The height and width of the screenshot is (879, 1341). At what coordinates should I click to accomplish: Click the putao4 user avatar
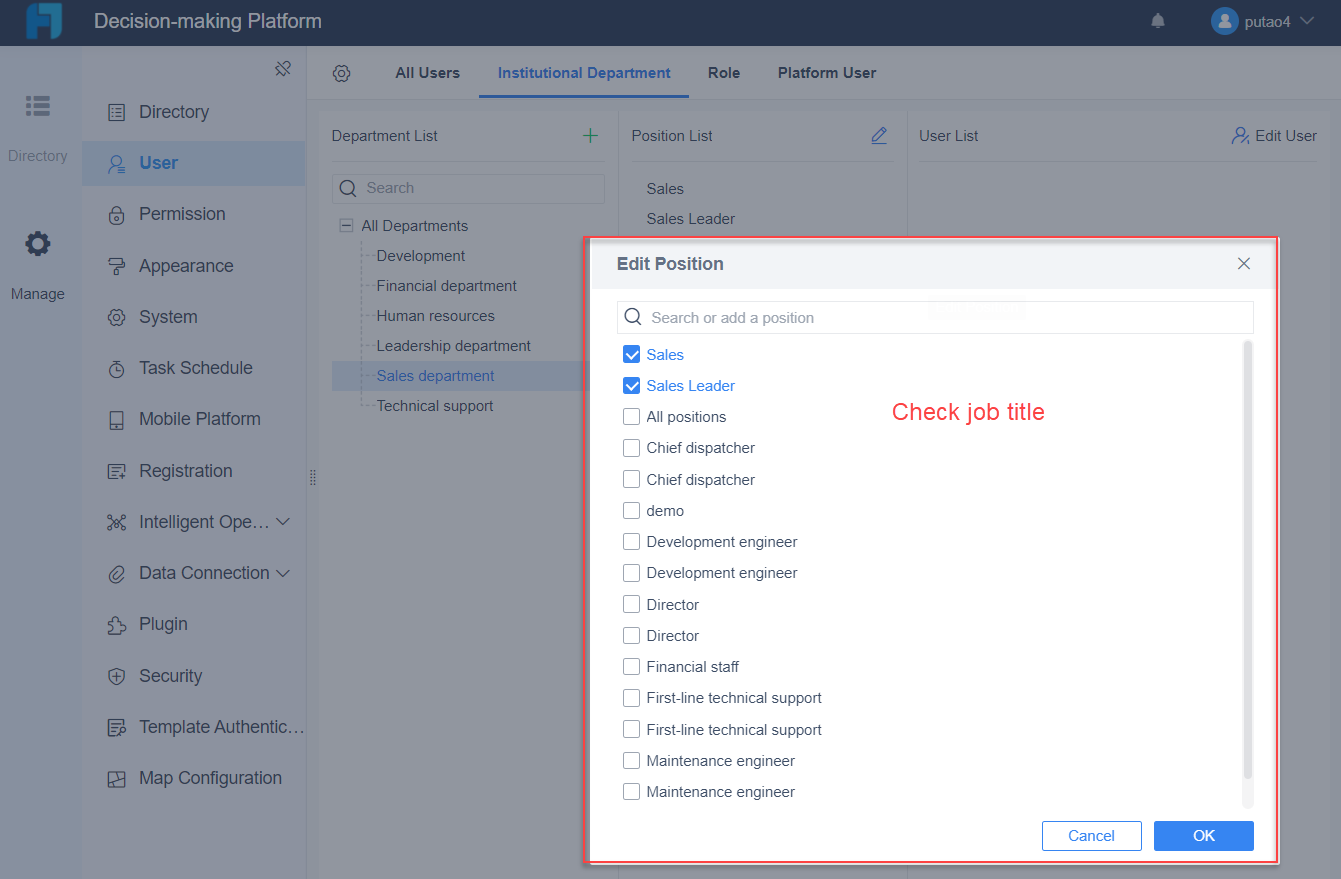[1225, 21]
